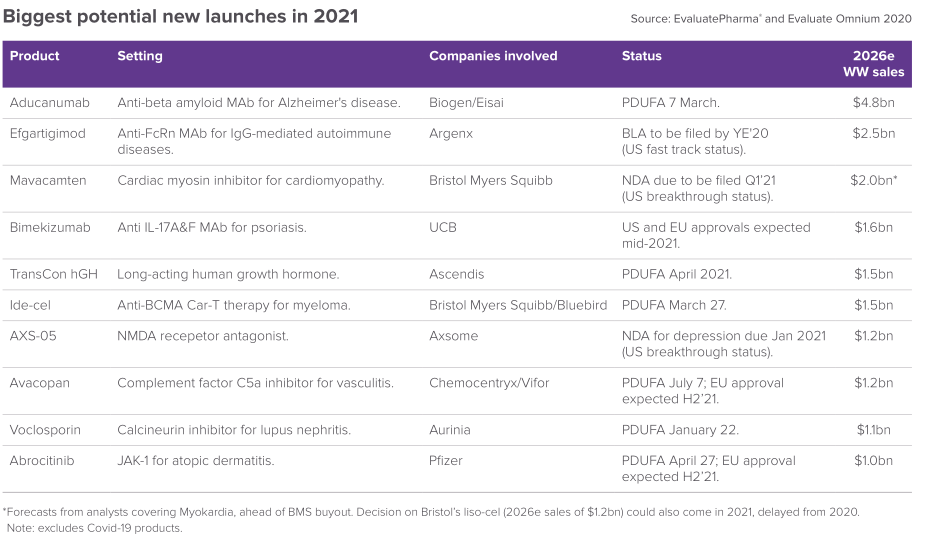Click the Status column header
The image size is (927, 537).
pos(641,56)
